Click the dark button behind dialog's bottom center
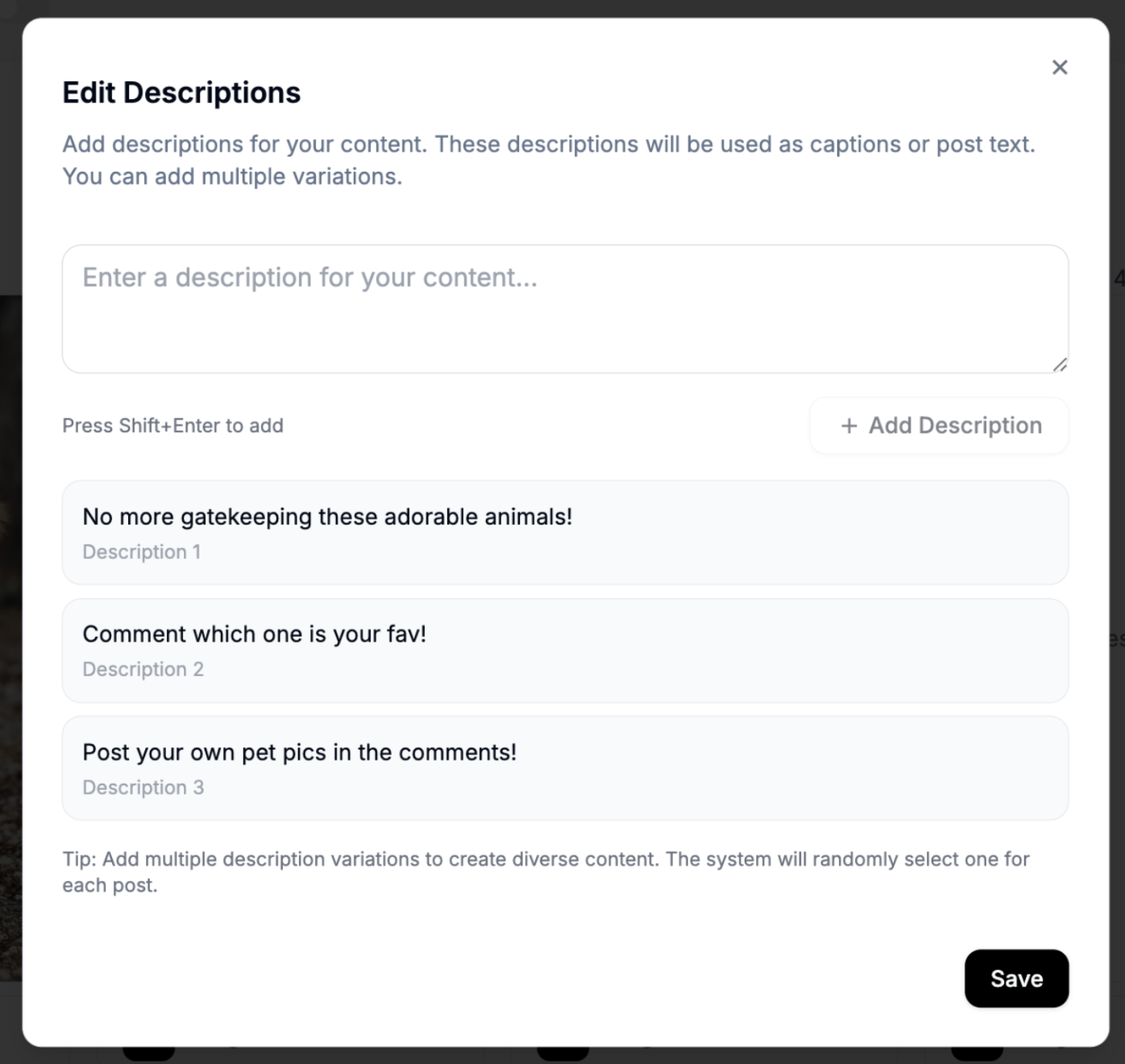1125x1064 pixels. pos(562,1054)
